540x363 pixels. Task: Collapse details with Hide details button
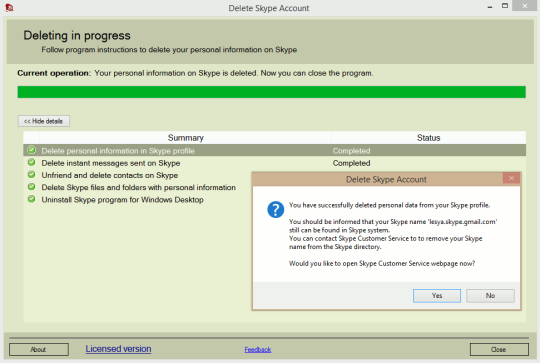click(44, 121)
